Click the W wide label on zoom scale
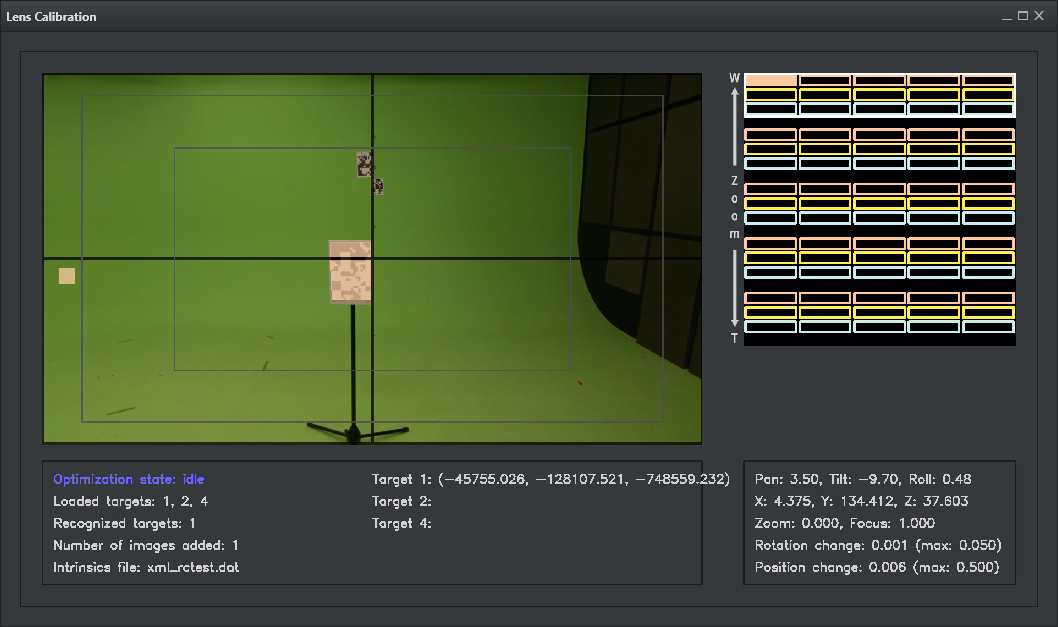Screen dimensions: 1058x627 click(735, 78)
